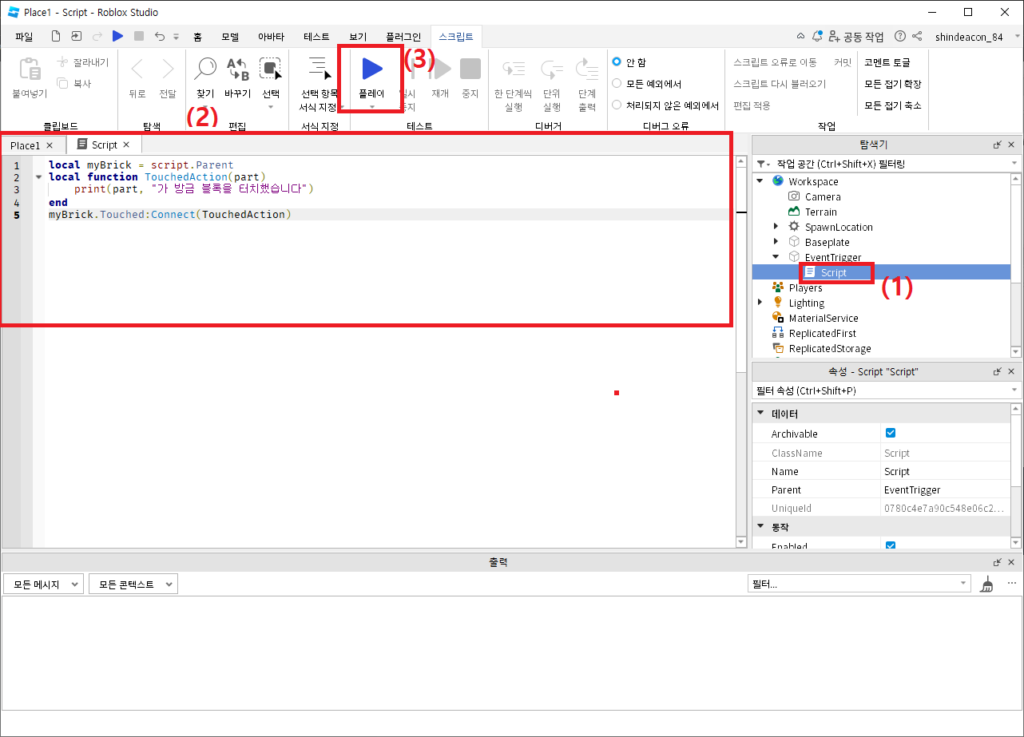Select the '처리되지 않은 예외에서' radio option
Screen dimensions: 1024x737
(617, 105)
